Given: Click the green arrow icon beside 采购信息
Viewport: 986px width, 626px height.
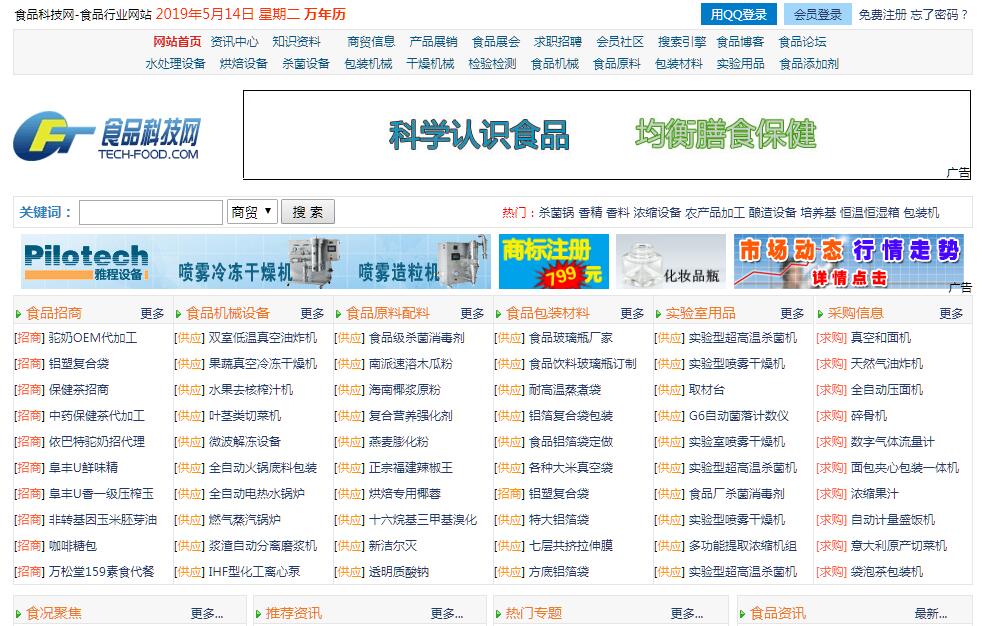Looking at the screenshot, I should (821, 313).
